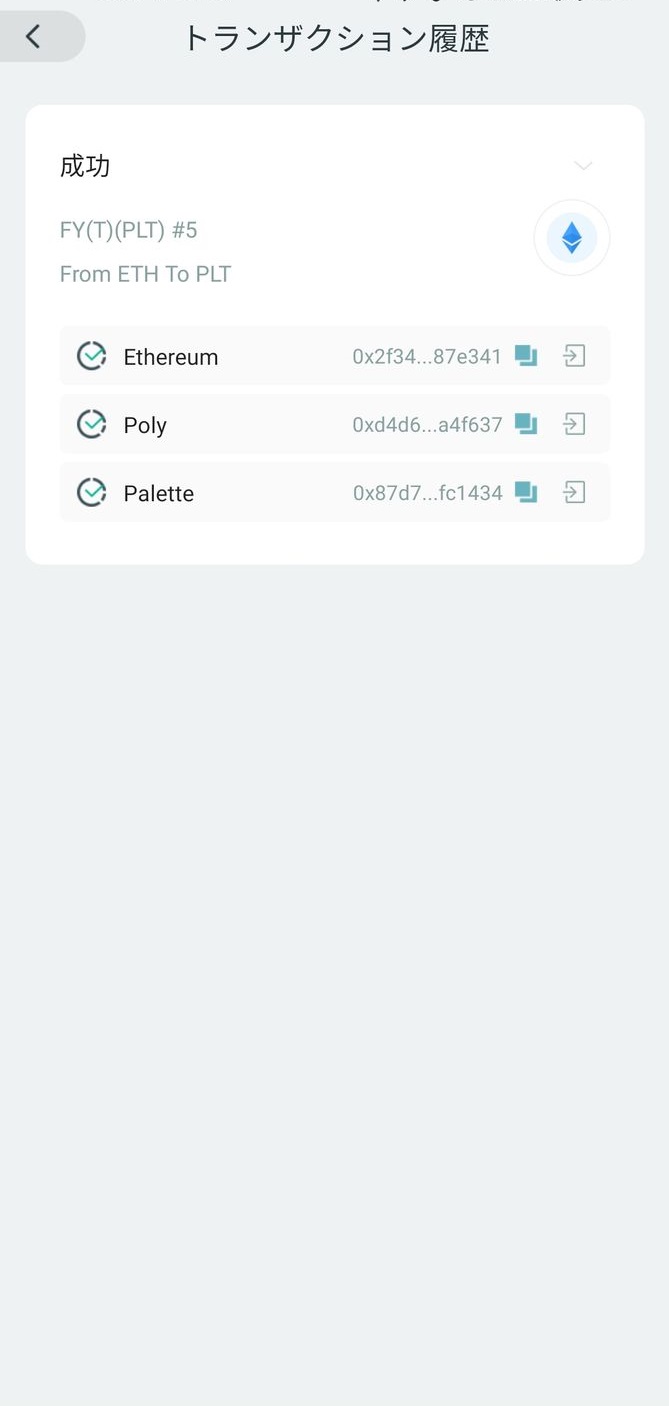Click the Poly success checkmark
Screen dimensions: 669x1406
[91, 423]
